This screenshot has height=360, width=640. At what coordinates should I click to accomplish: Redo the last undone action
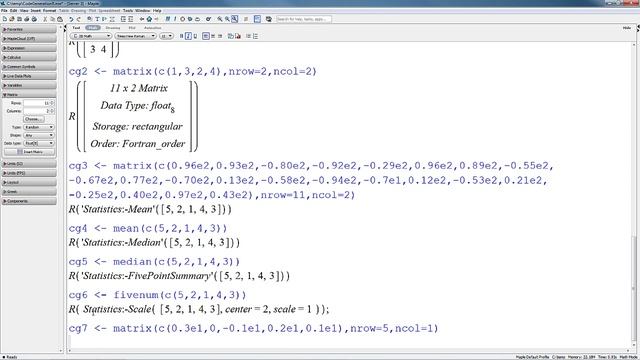tap(78, 19)
